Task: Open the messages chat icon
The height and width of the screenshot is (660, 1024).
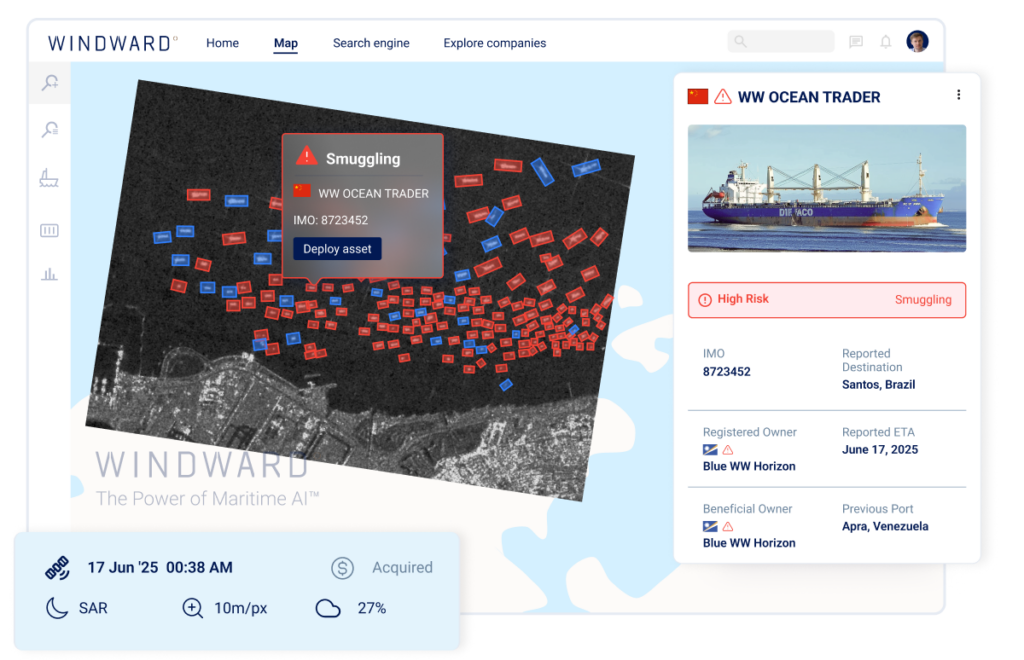Action: coord(856,42)
